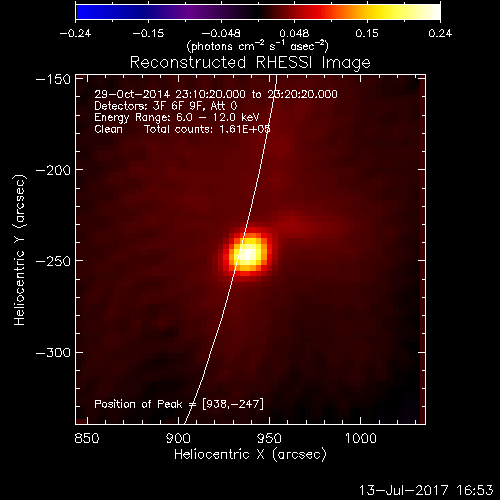
Task: Click the 900 X-axis tick label
Action: pyautogui.click(x=178, y=438)
